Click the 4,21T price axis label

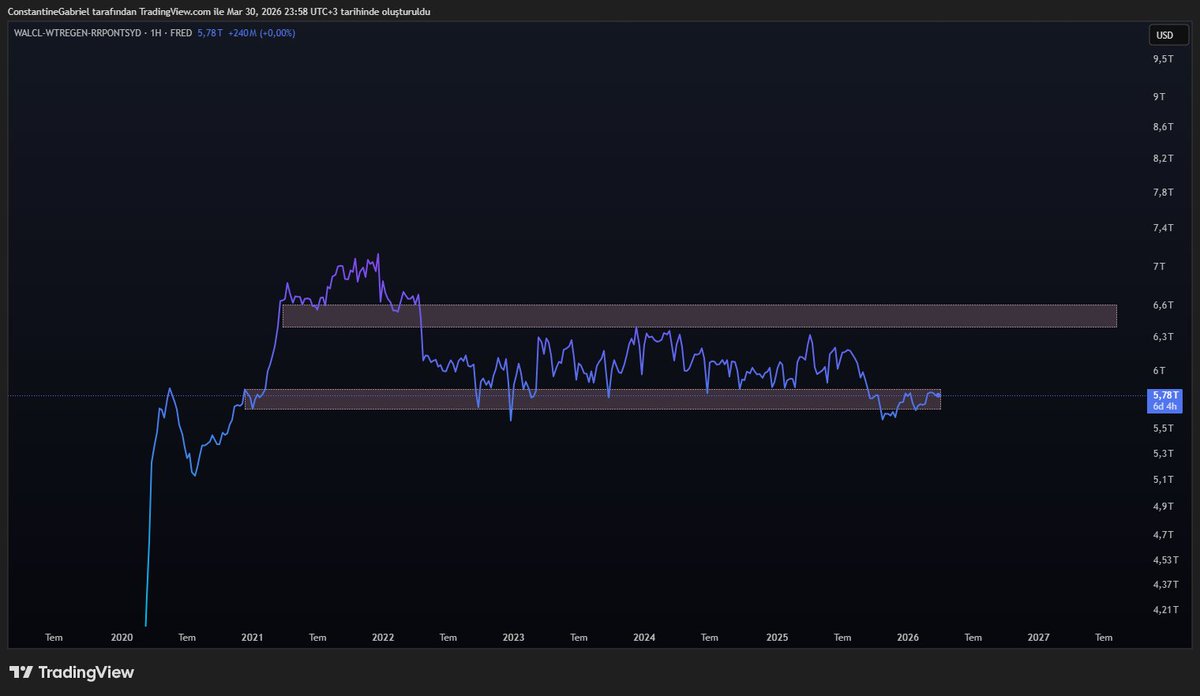point(1165,609)
